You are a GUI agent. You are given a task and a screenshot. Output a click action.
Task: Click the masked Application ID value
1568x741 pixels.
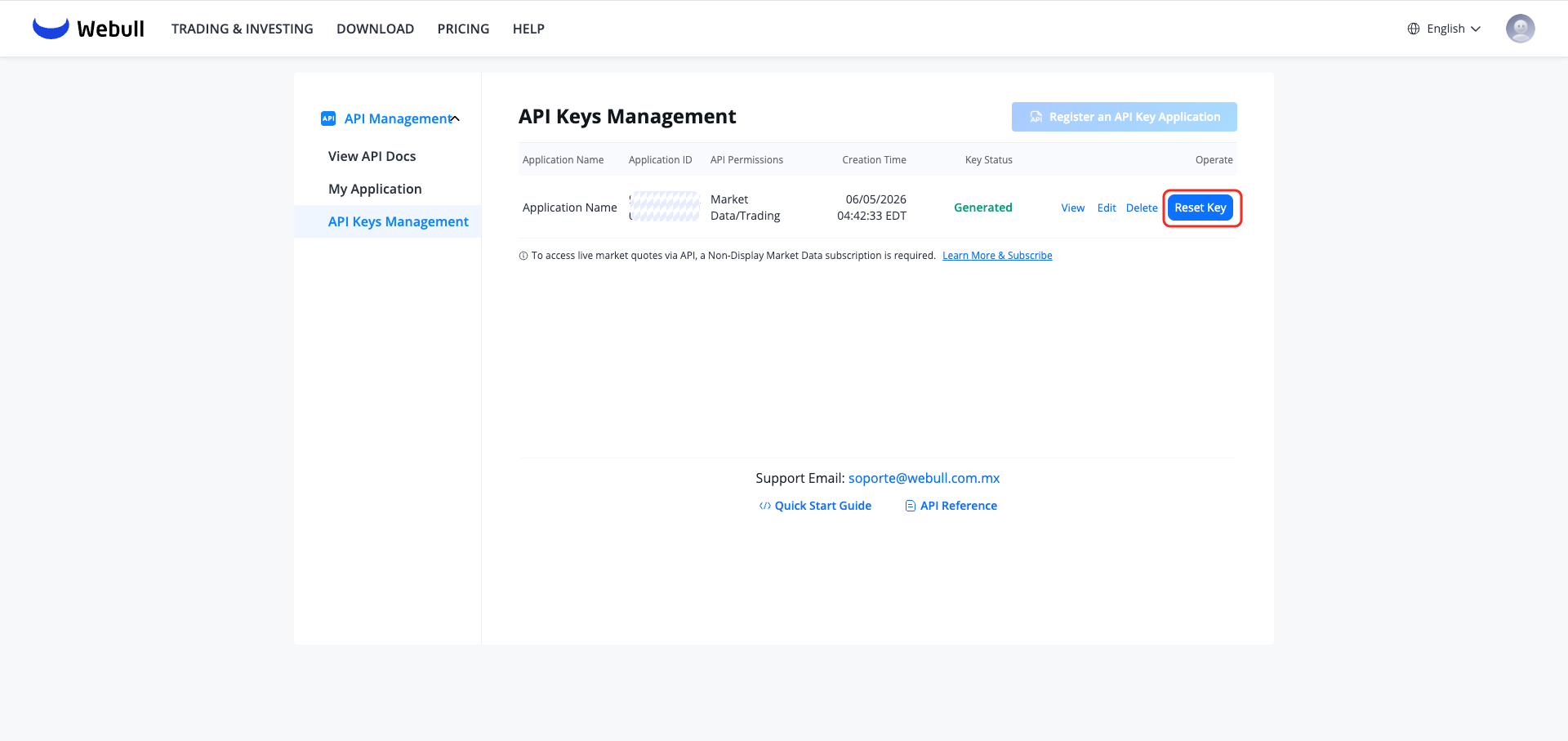(x=665, y=207)
